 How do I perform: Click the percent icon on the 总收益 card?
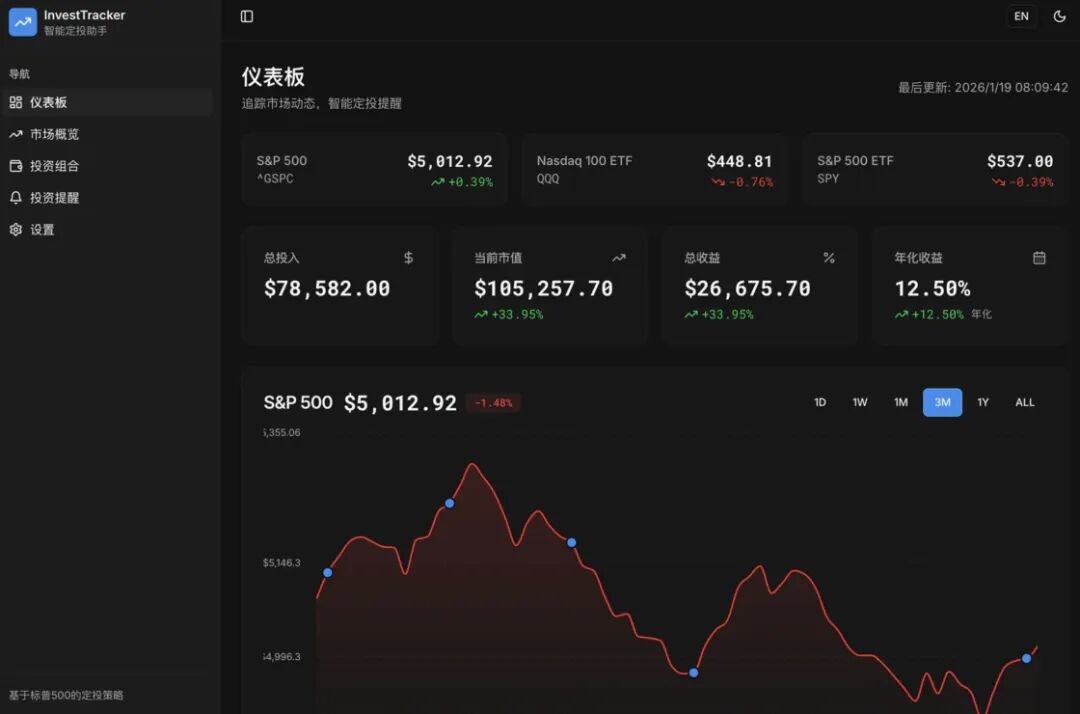point(828,257)
